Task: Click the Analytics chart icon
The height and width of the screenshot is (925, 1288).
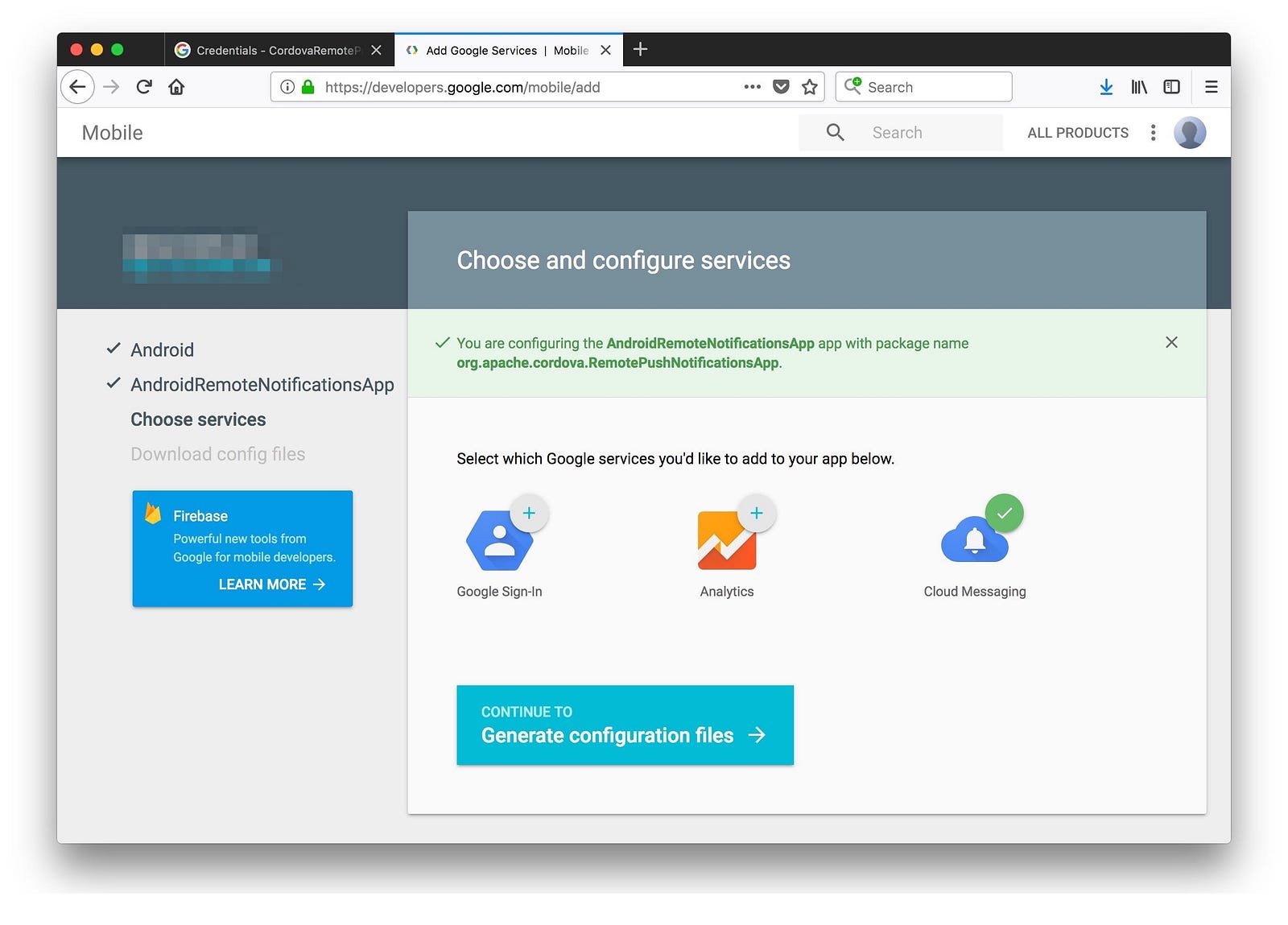Action: click(726, 541)
